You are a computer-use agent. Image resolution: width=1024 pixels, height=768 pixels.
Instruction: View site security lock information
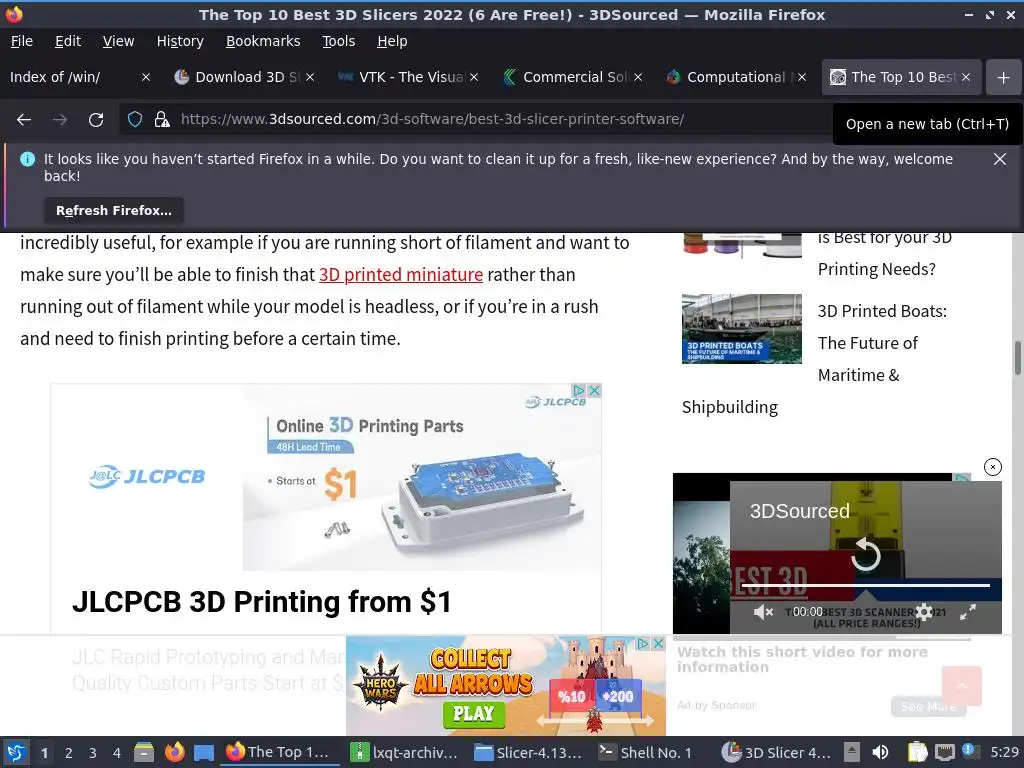click(162, 120)
